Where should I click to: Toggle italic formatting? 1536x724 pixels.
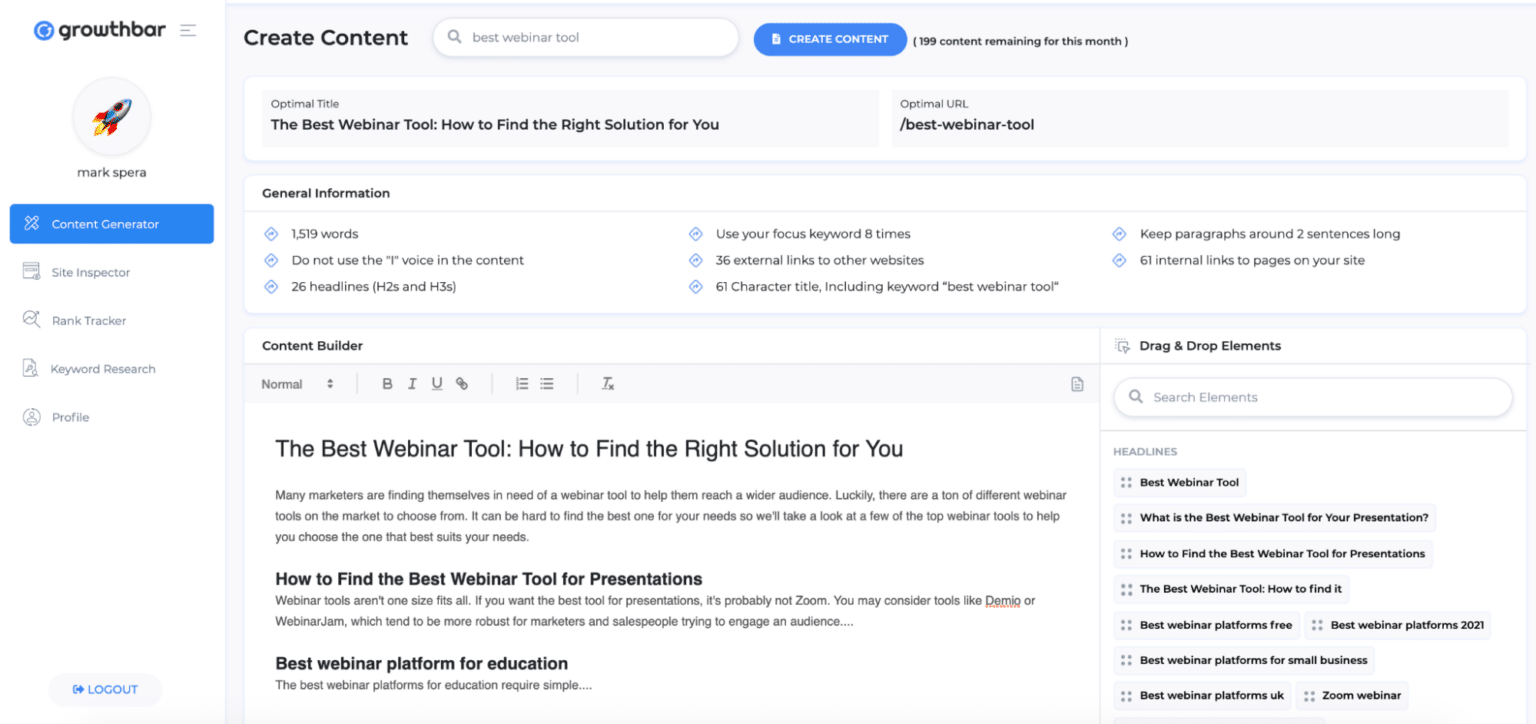pos(412,383)
